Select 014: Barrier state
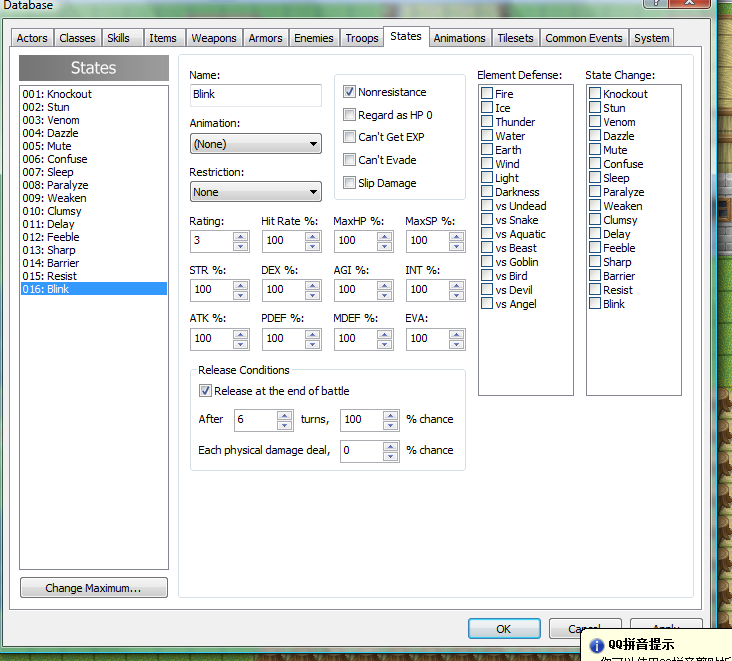The image size is (732, 661). pos(93,263)
